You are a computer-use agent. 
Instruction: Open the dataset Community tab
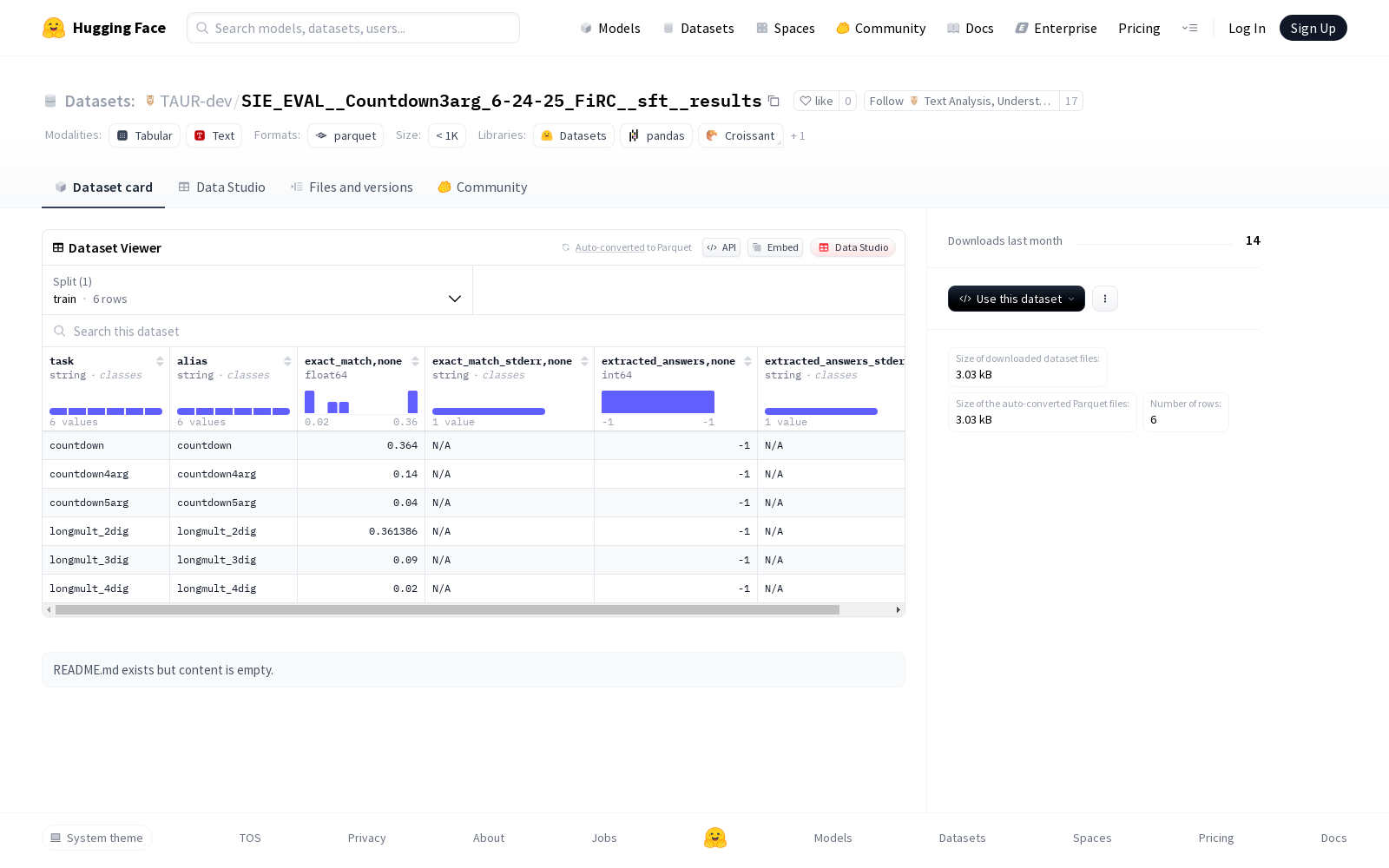(483, 187)
